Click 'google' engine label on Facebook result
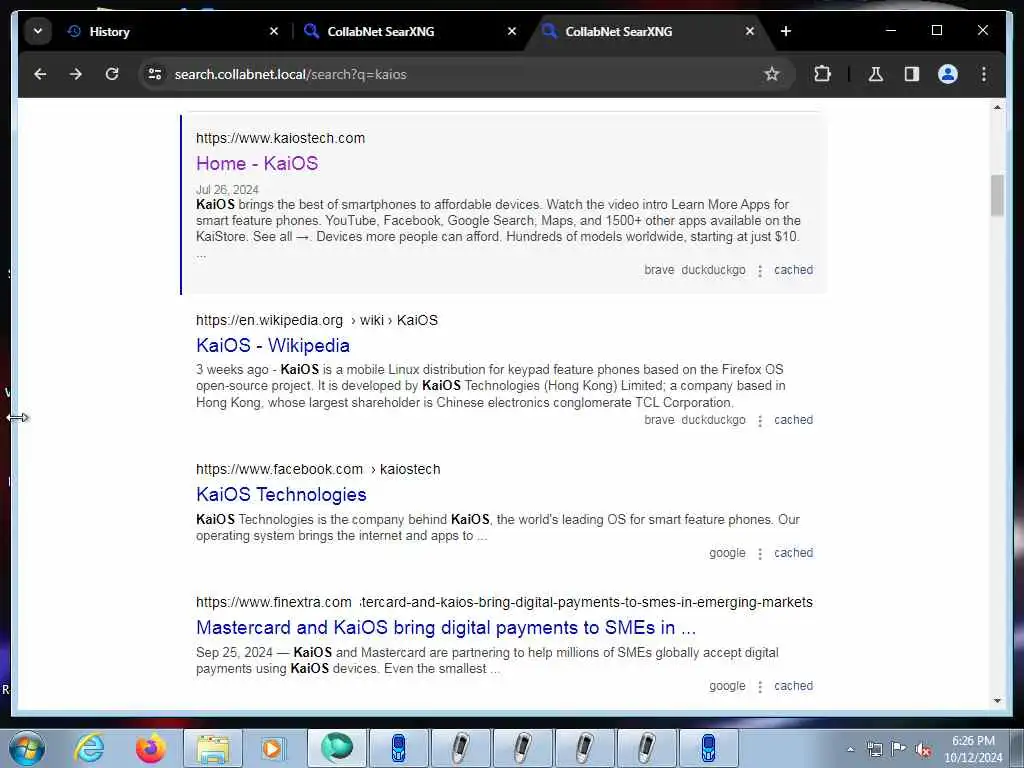 tap(727, 553)
